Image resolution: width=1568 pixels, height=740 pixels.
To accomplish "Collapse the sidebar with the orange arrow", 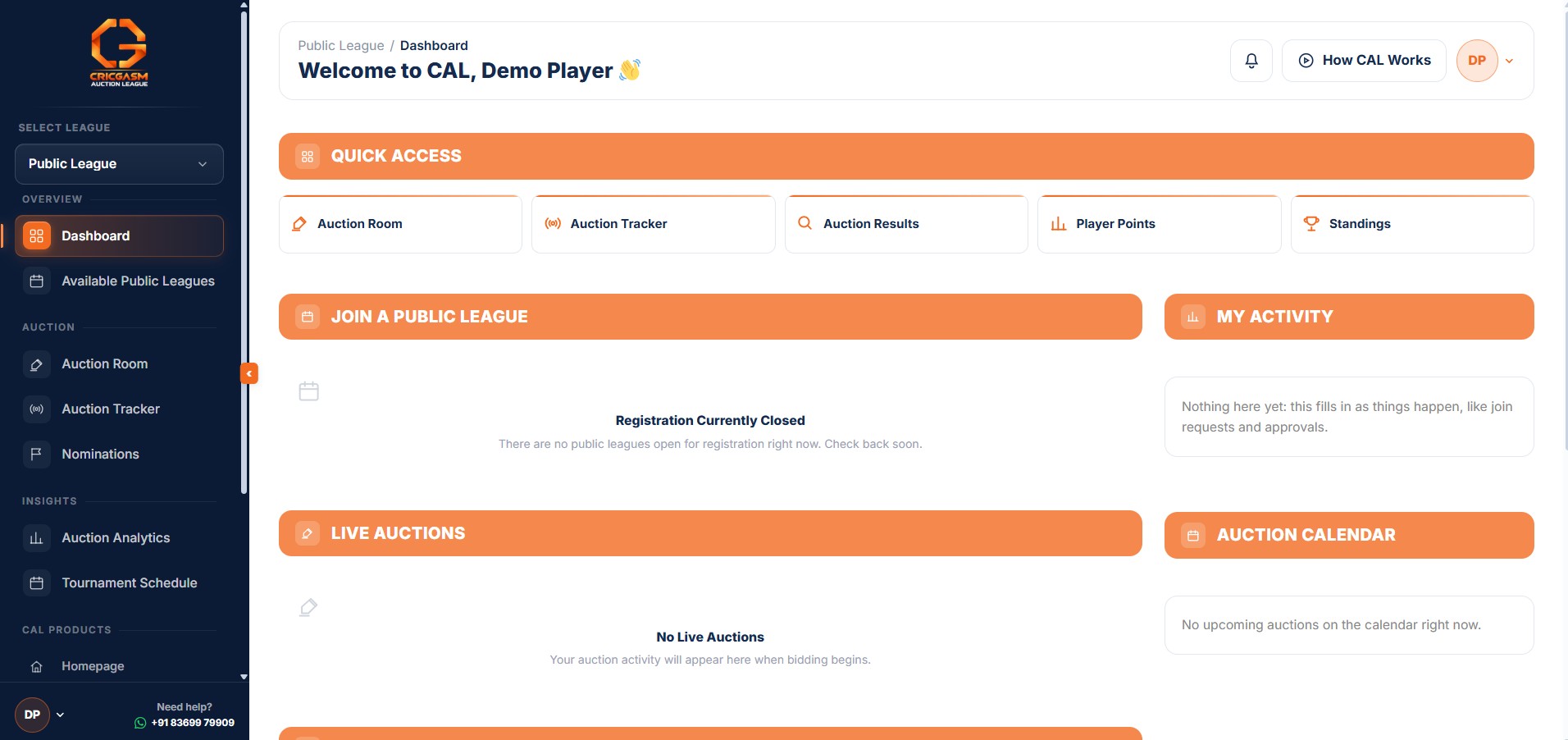I will click(x=249, y=373).
